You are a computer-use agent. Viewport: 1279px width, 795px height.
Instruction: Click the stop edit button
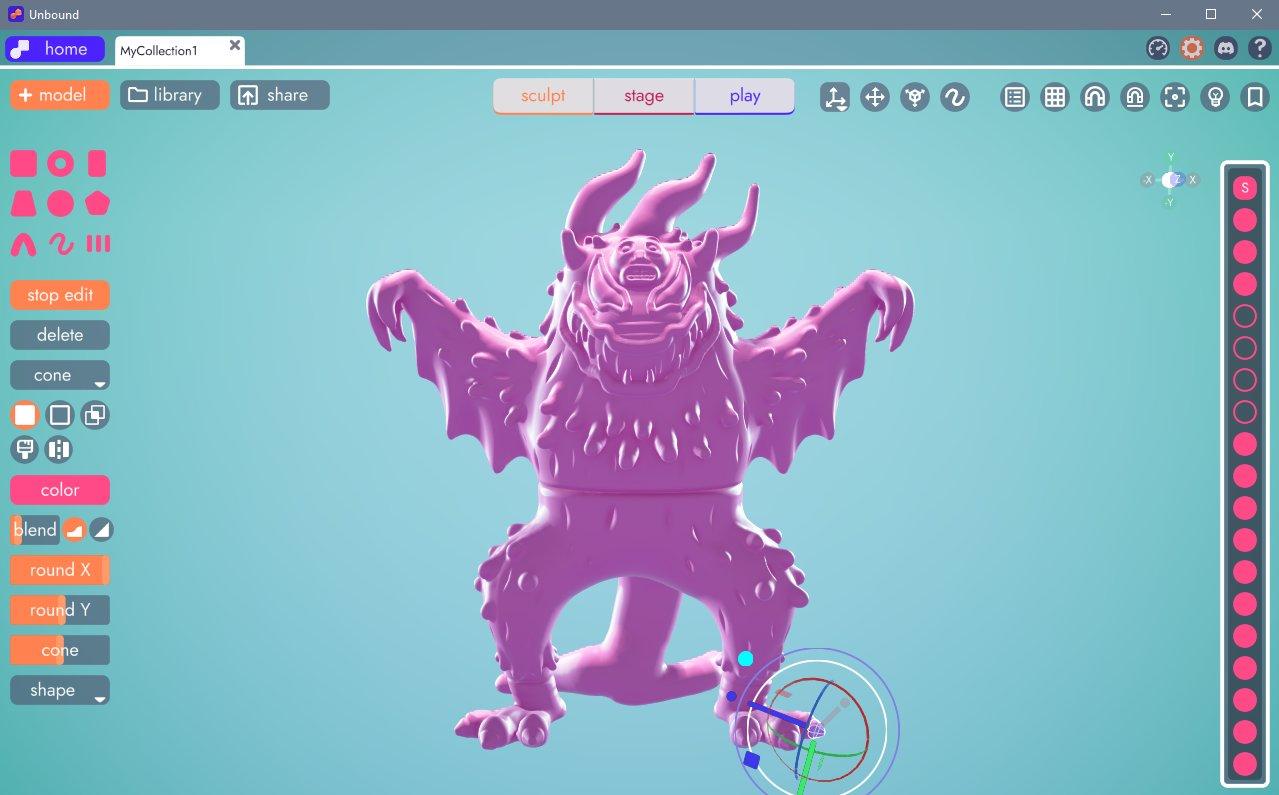tap(60, 295)
